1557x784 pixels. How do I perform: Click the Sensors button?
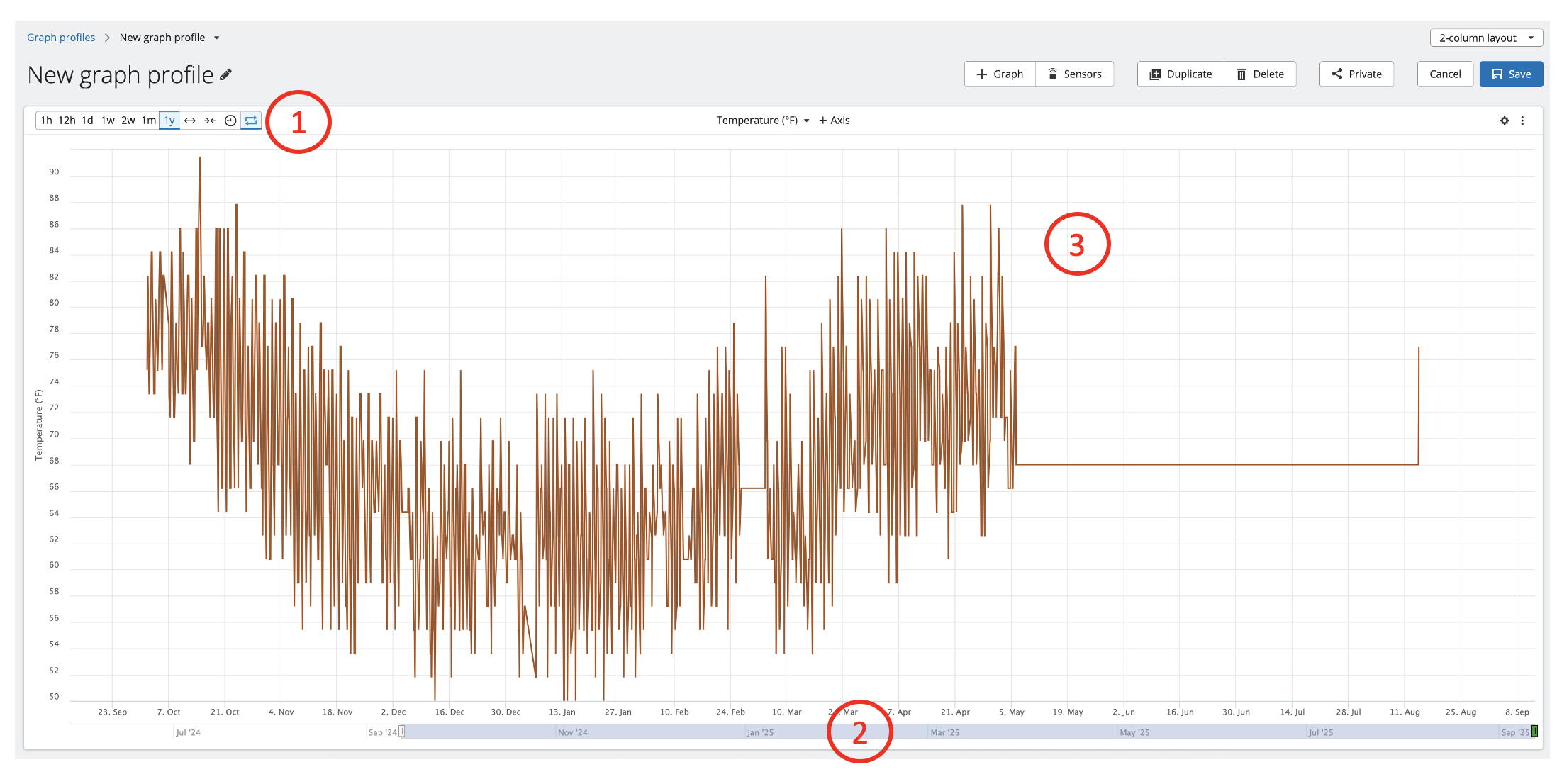coord(1074,74)
